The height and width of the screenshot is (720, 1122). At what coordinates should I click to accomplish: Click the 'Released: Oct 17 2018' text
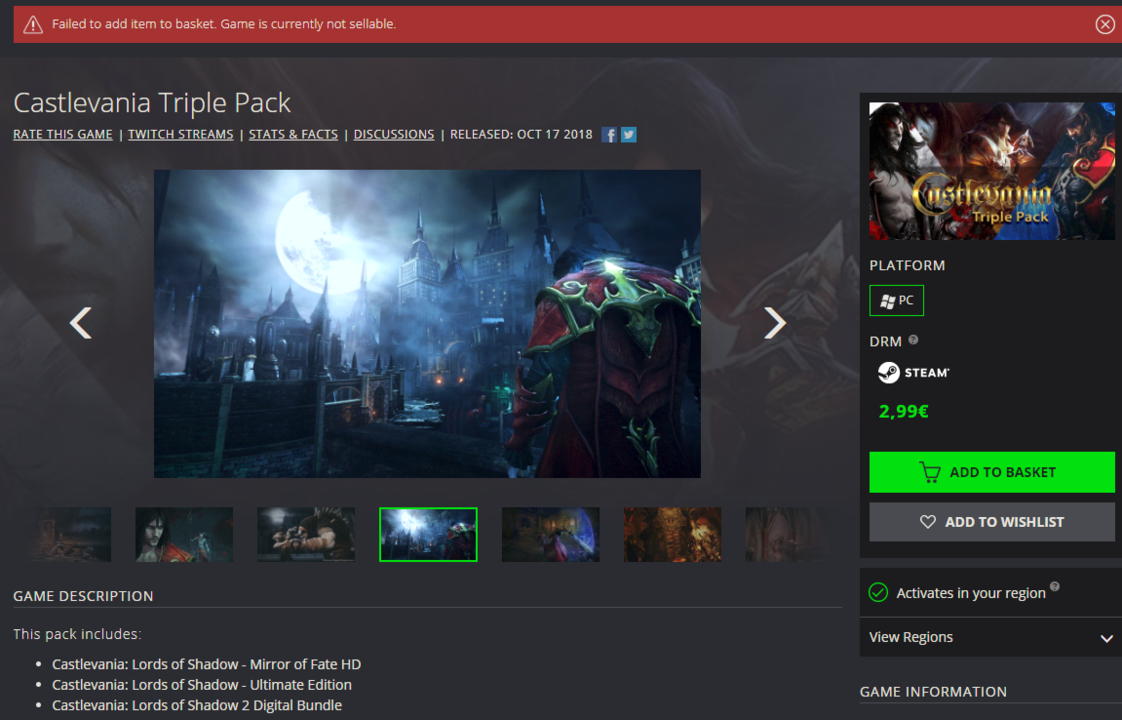(521, 135)
